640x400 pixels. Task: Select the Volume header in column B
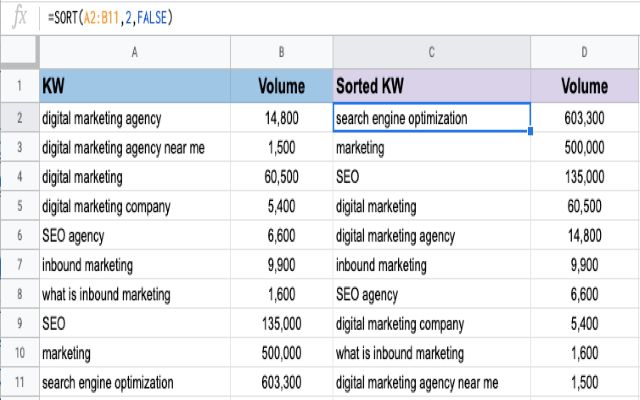[281, 86]
